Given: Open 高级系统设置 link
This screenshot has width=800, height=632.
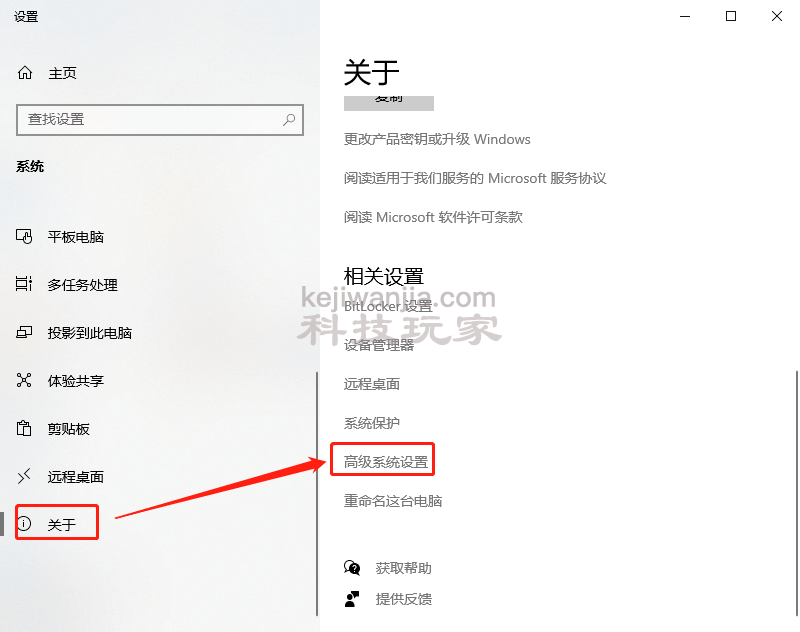Looking at the screenshot, I should 386,462.
